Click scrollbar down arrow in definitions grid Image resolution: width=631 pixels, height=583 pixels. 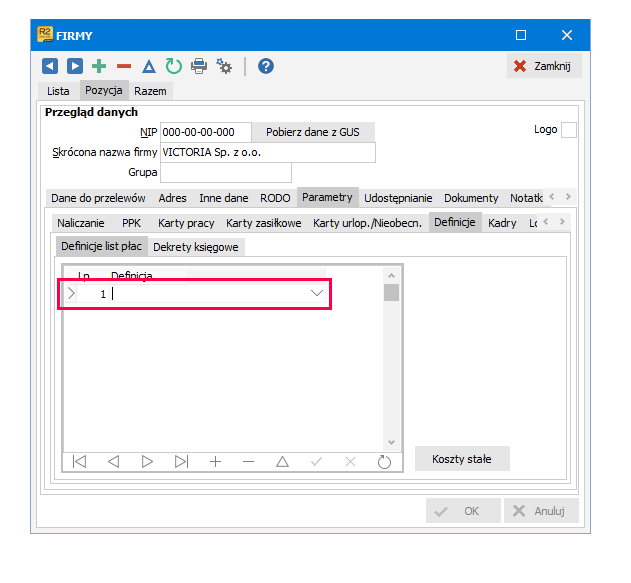(x=391, y=443)
